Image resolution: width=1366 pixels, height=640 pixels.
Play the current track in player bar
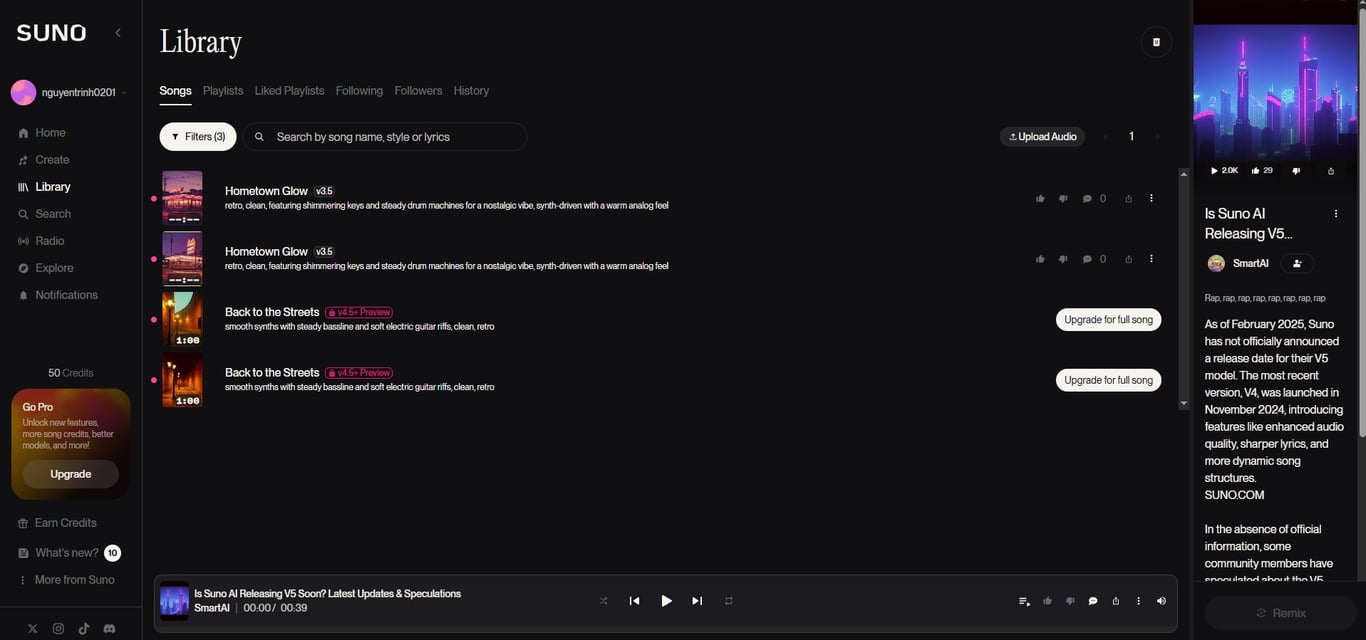(x=666, y=601)
